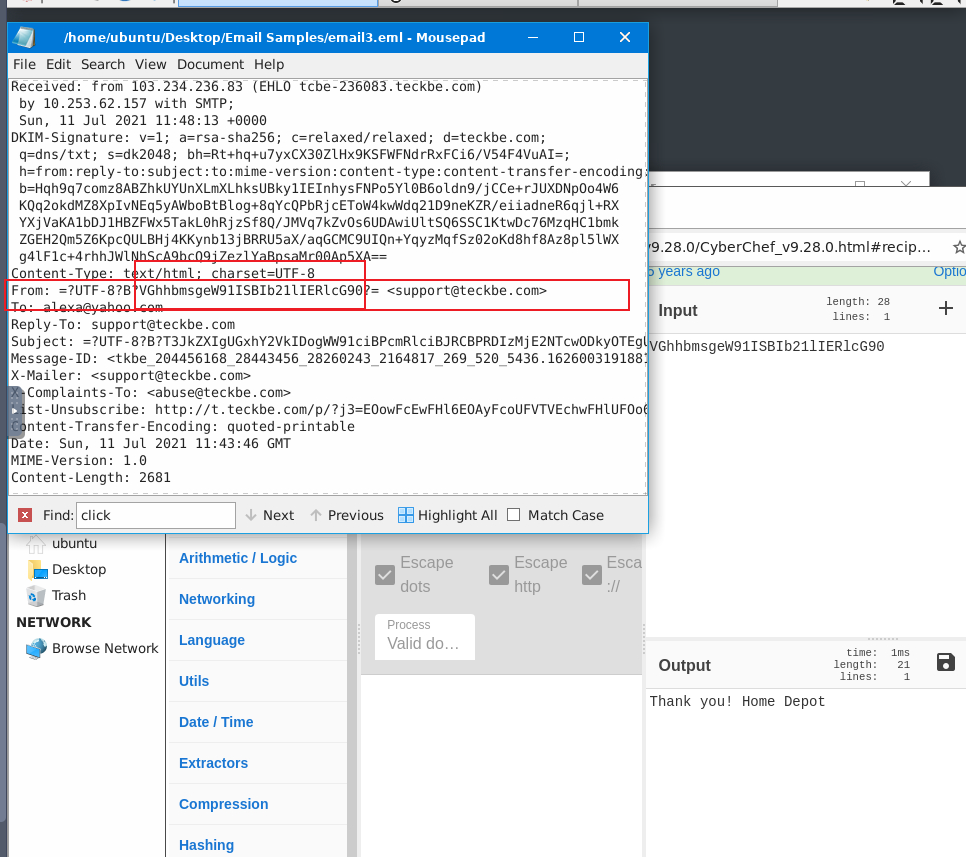
Task: Click the CyberChef browser address bar URL
Action: [x=792, y=247]
